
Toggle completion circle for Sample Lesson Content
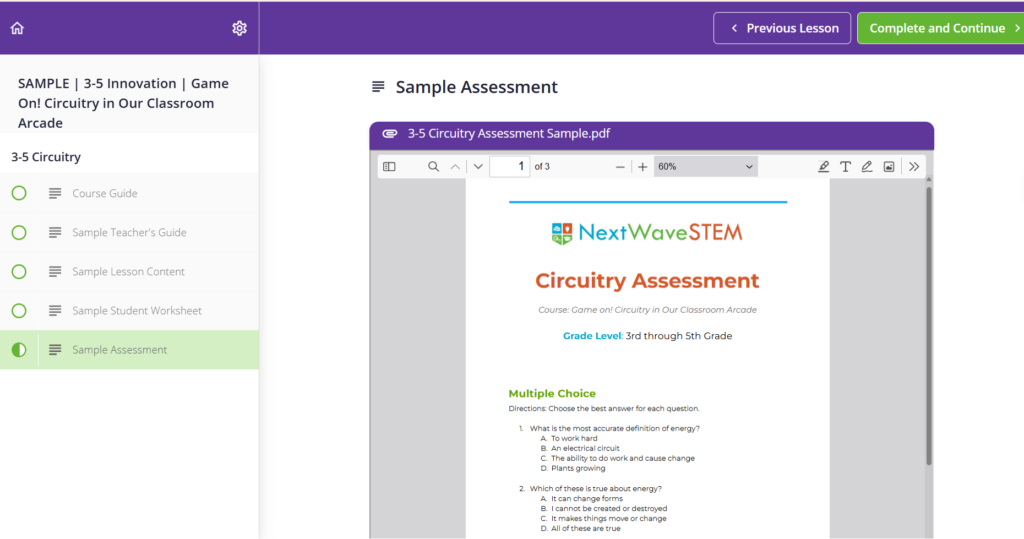[19, 272]
